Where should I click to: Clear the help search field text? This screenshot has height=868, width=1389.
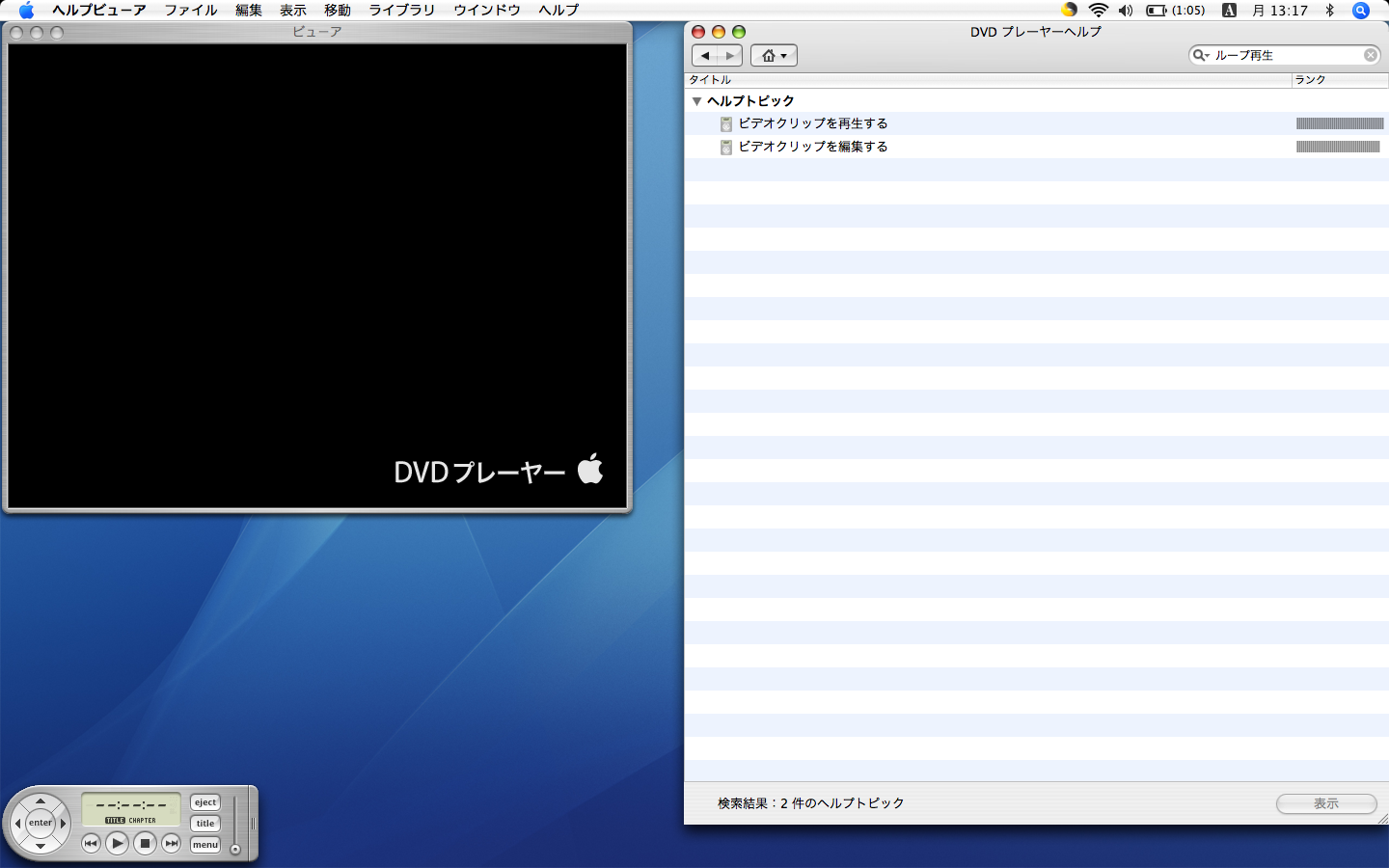1371,55
